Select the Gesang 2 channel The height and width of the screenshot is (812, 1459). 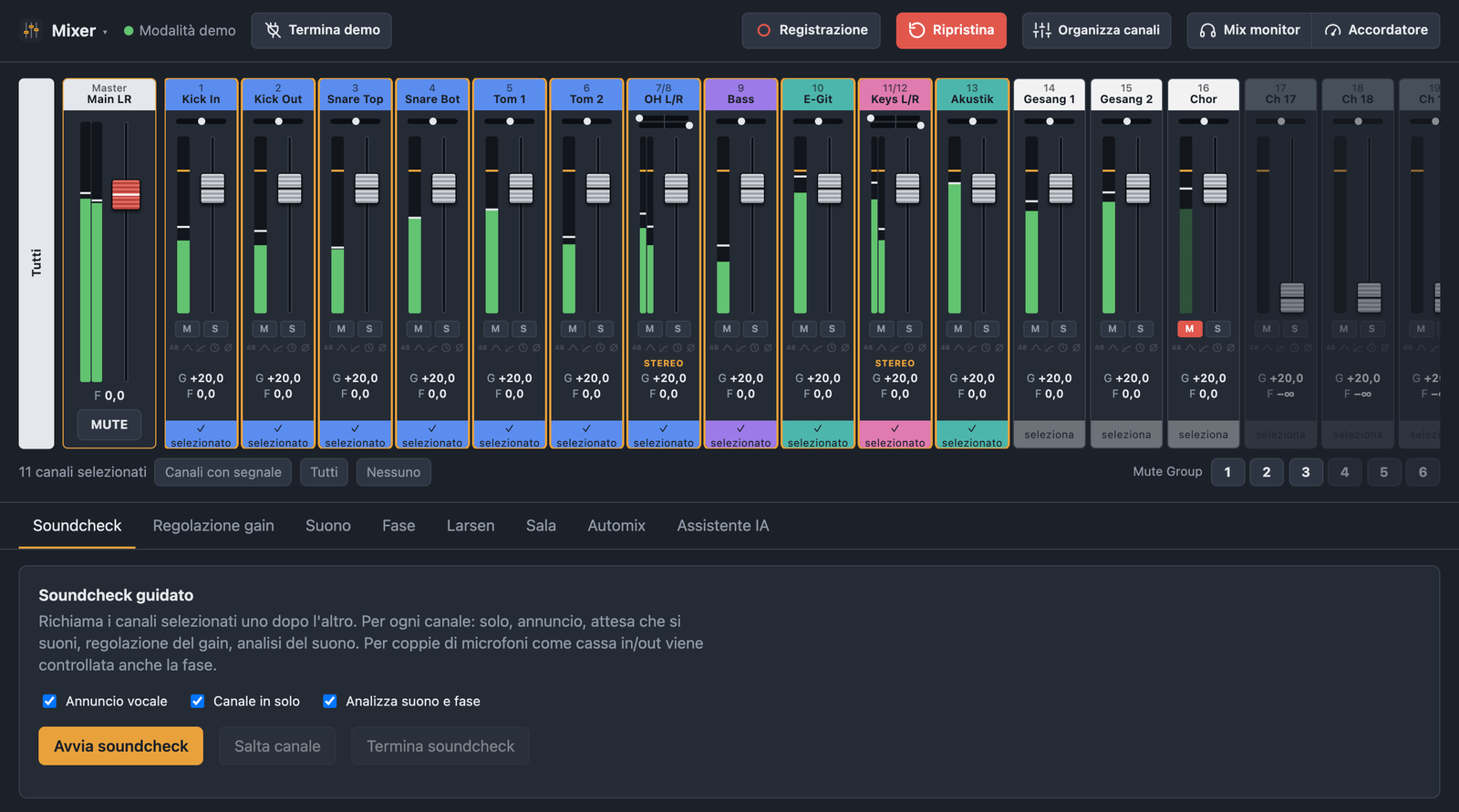click(x=1126, y=435)
